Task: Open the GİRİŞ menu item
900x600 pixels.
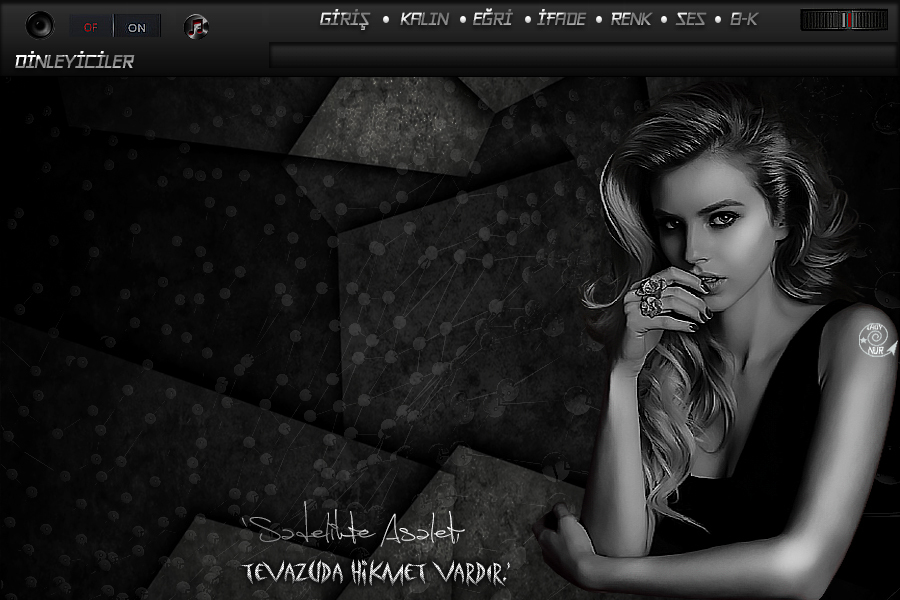Action: pyautogui.click(x=345, y=19)
